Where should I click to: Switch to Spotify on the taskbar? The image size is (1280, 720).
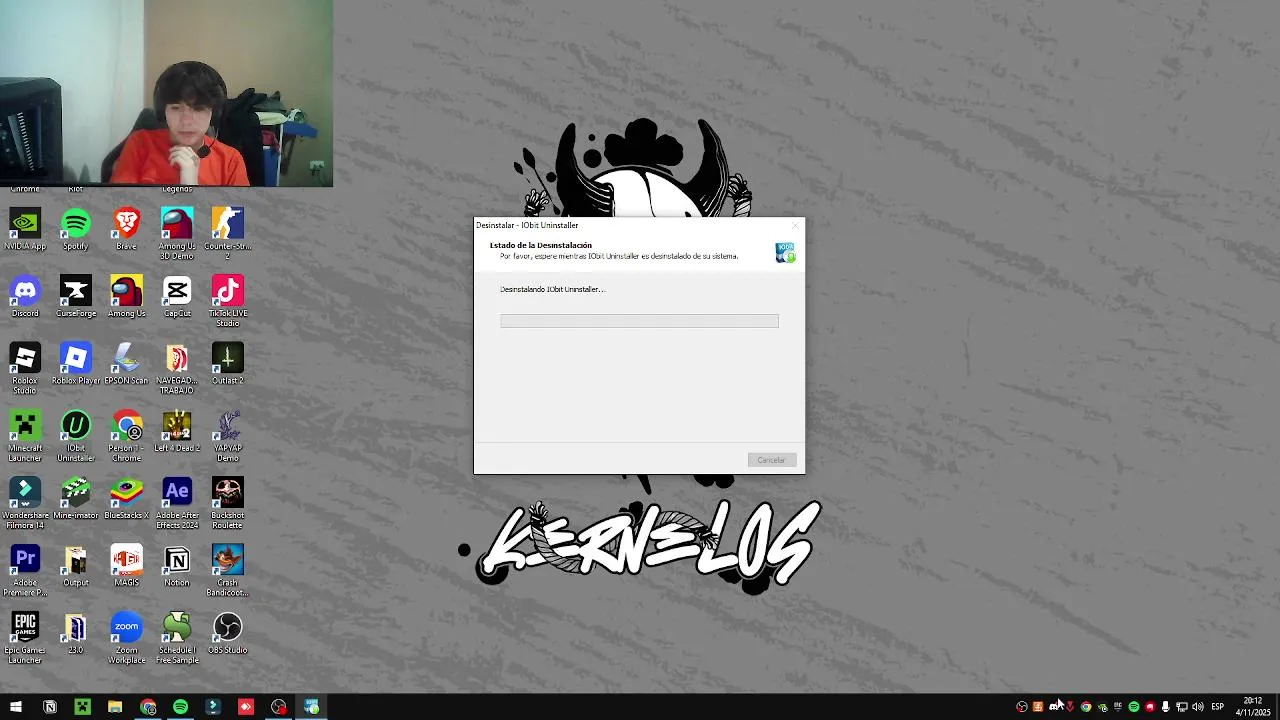click(180, 707)
